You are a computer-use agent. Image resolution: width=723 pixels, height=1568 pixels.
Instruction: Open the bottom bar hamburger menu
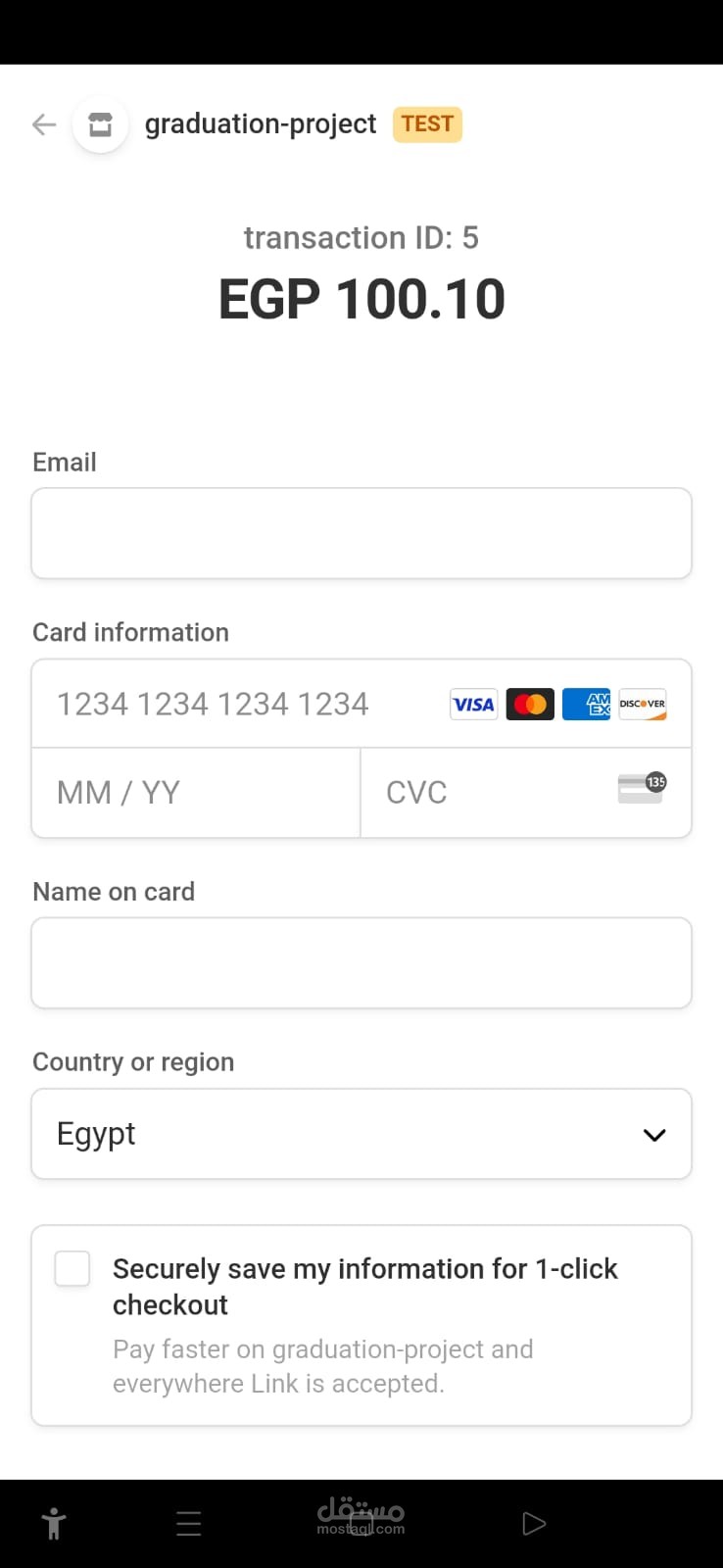[x=189, y=1523]
